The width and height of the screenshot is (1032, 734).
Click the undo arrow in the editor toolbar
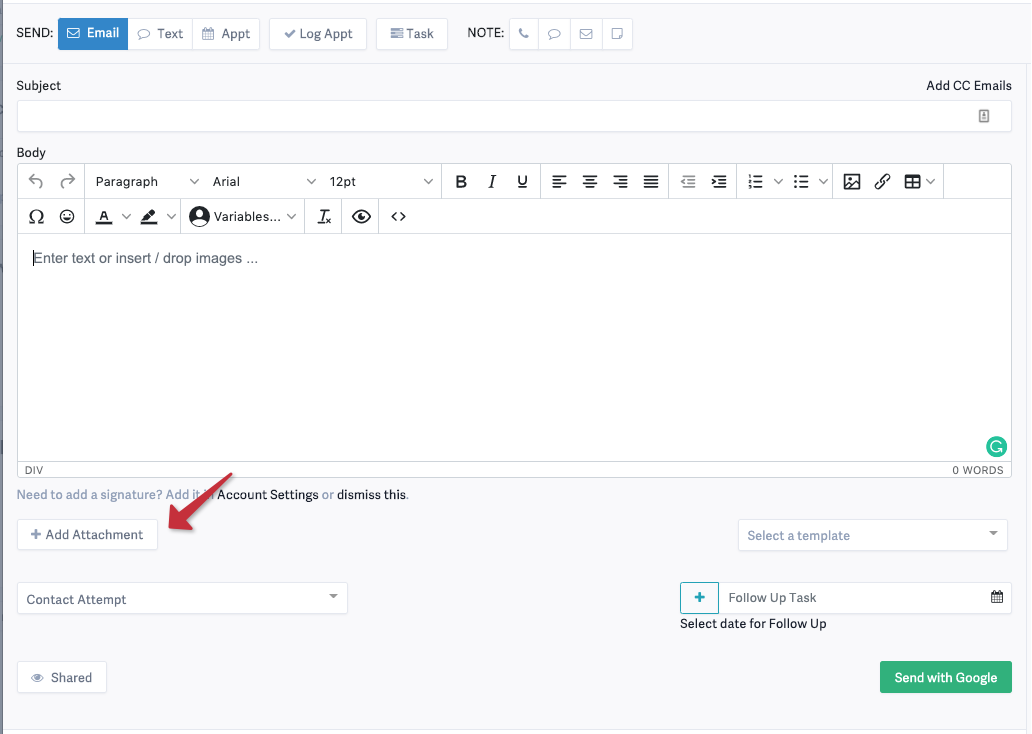(x=38, y=181)
